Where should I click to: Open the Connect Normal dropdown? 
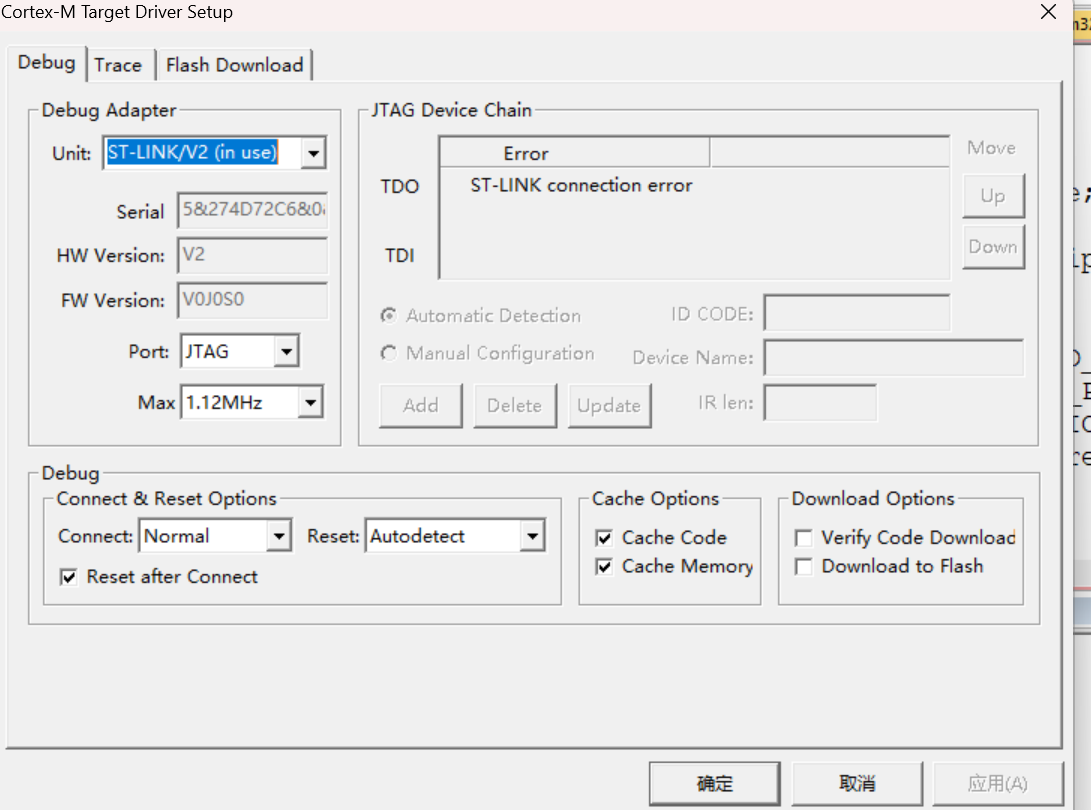coord(279,537)
